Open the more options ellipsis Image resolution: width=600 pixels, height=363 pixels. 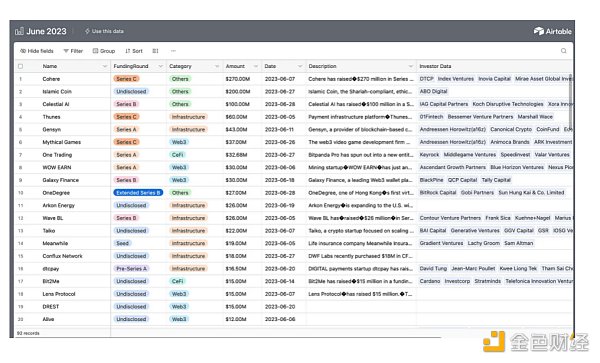point(173,51)
